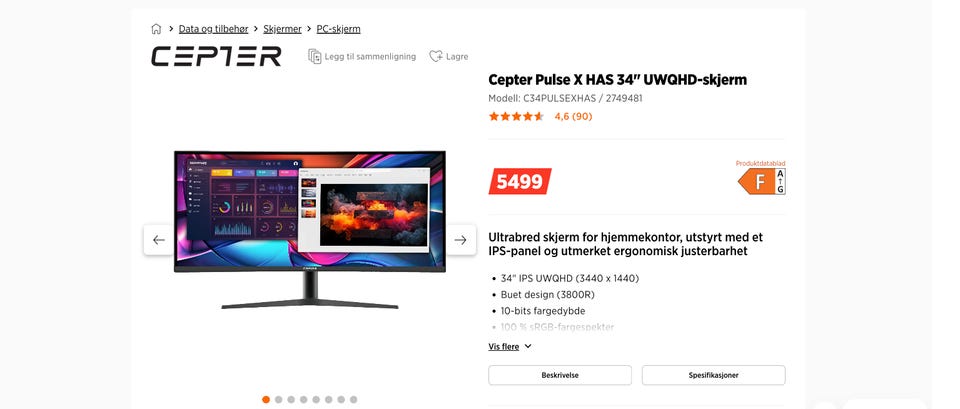Open Skjermer breadcrumb link
This screenshot has width=960, height=409.
point(282,29)
